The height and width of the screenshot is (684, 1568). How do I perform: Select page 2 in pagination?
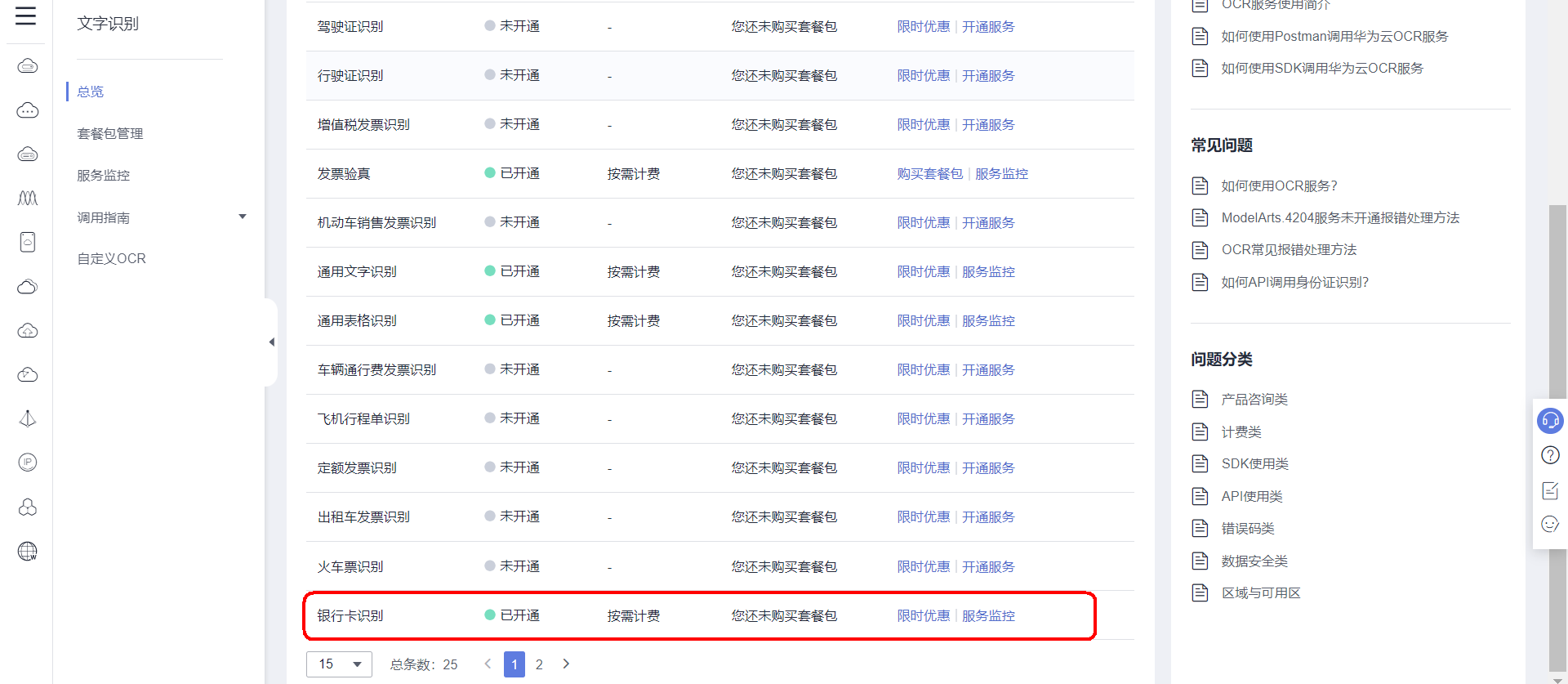click(x=539, y=664)
